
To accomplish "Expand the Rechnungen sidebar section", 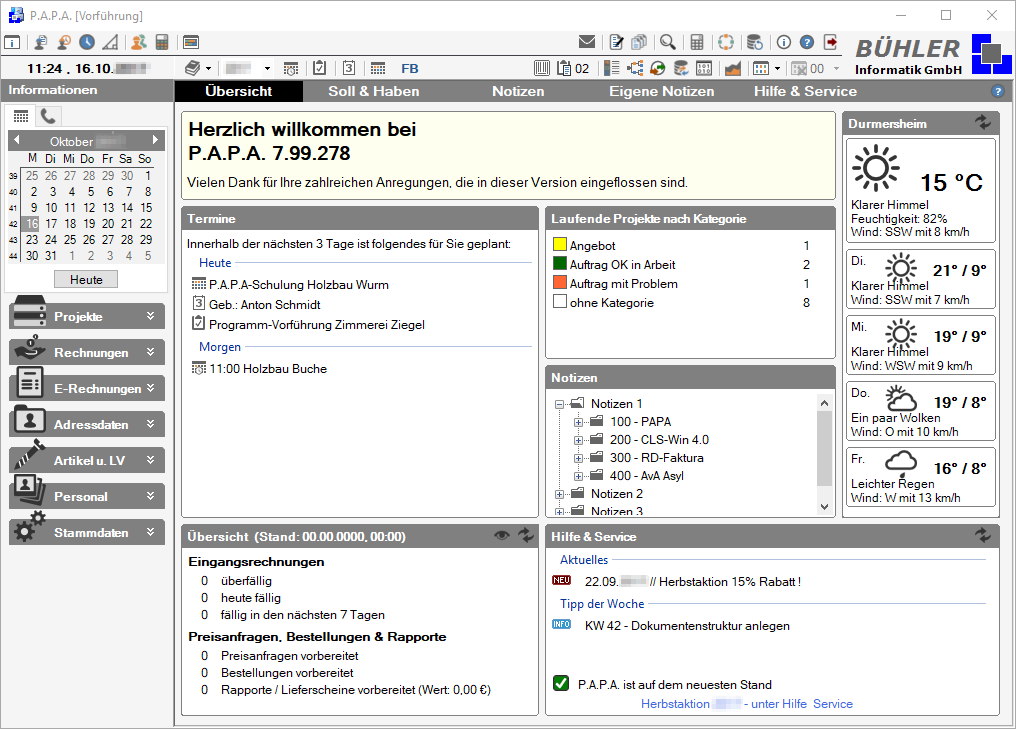I will click(87, 352).
